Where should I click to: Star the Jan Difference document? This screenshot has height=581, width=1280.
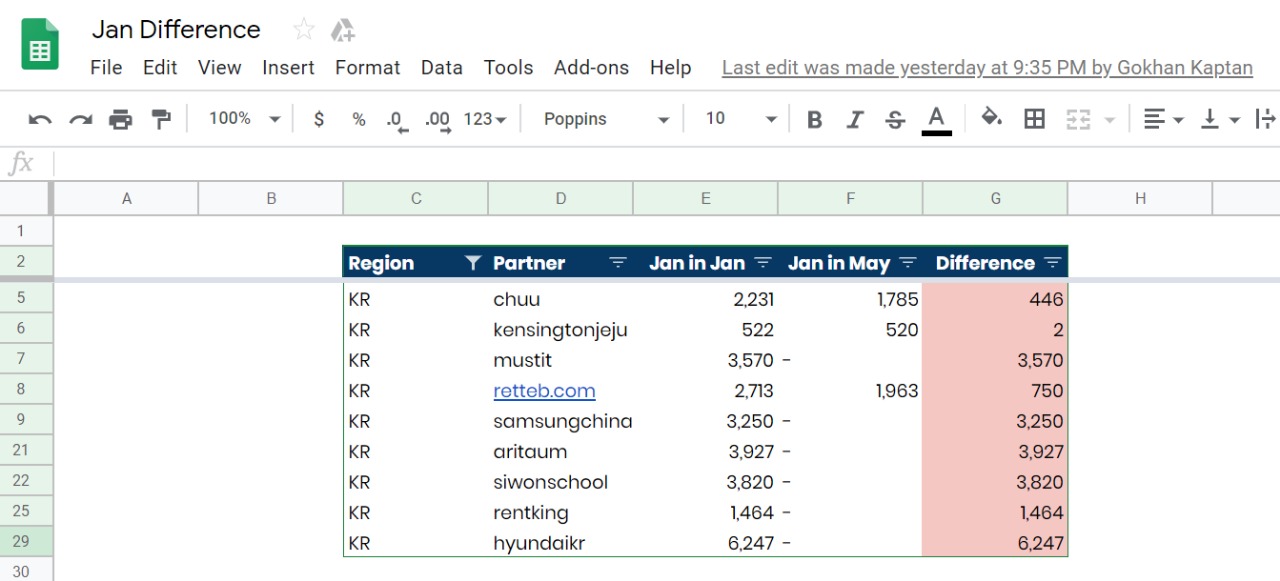(304, 30)
